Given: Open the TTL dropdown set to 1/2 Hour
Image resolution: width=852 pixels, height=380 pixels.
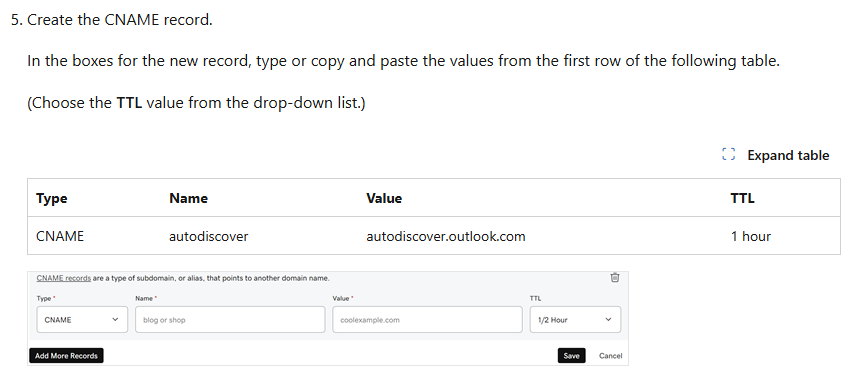Looking at the screenshot, I should point(575,320).
